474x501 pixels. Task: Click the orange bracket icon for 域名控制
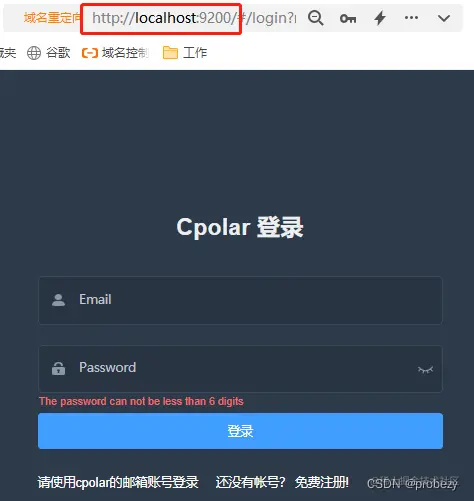click(90, 53)
